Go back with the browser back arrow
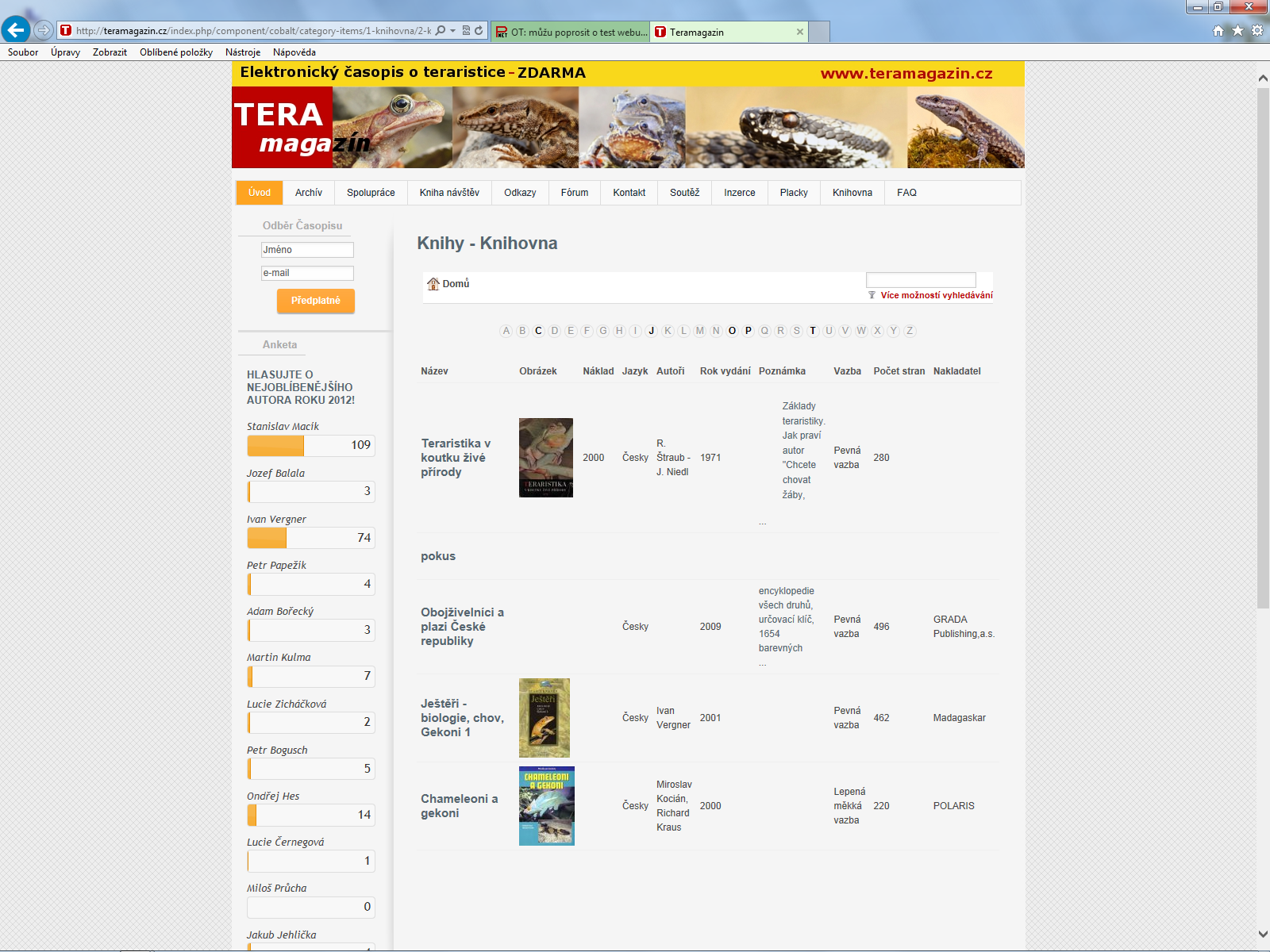This screenshot has width=1270, height=952. coord(16,30)
